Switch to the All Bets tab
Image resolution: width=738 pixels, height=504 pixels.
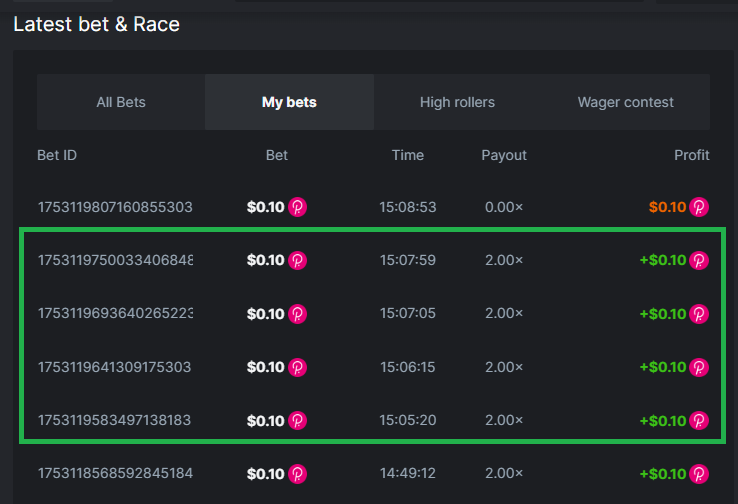coord(120,102)
